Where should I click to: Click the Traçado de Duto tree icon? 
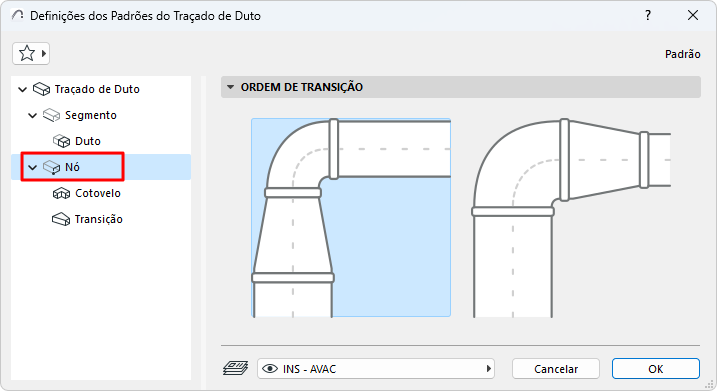[x=42, y=89]
